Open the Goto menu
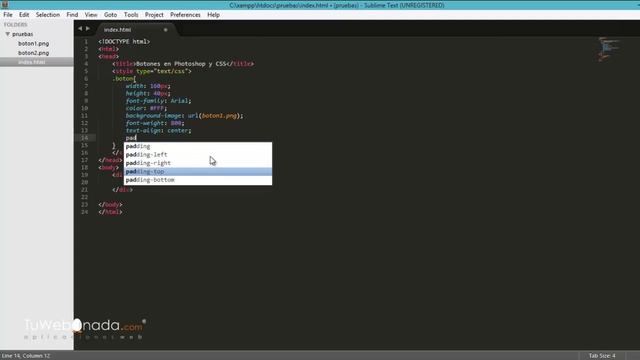This screenshot has height=360, width=640. tap(110, 15)
